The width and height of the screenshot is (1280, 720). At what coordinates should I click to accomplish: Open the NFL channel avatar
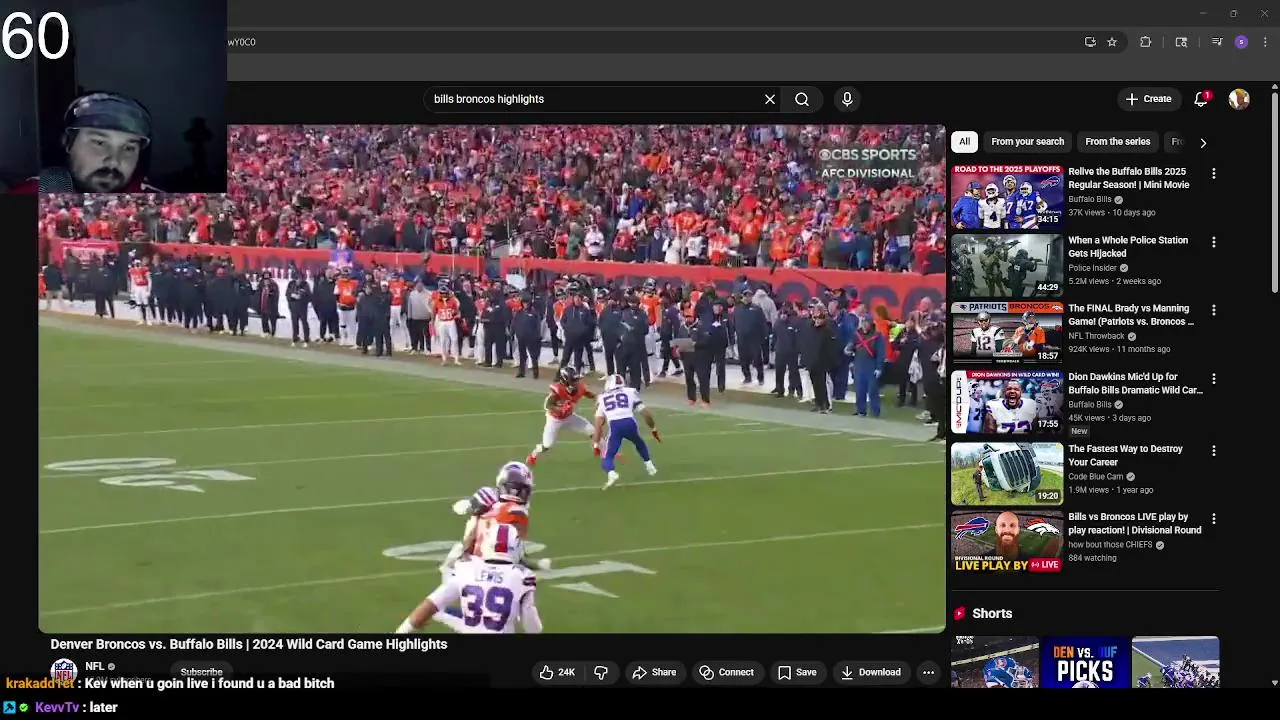click(64, 671)
